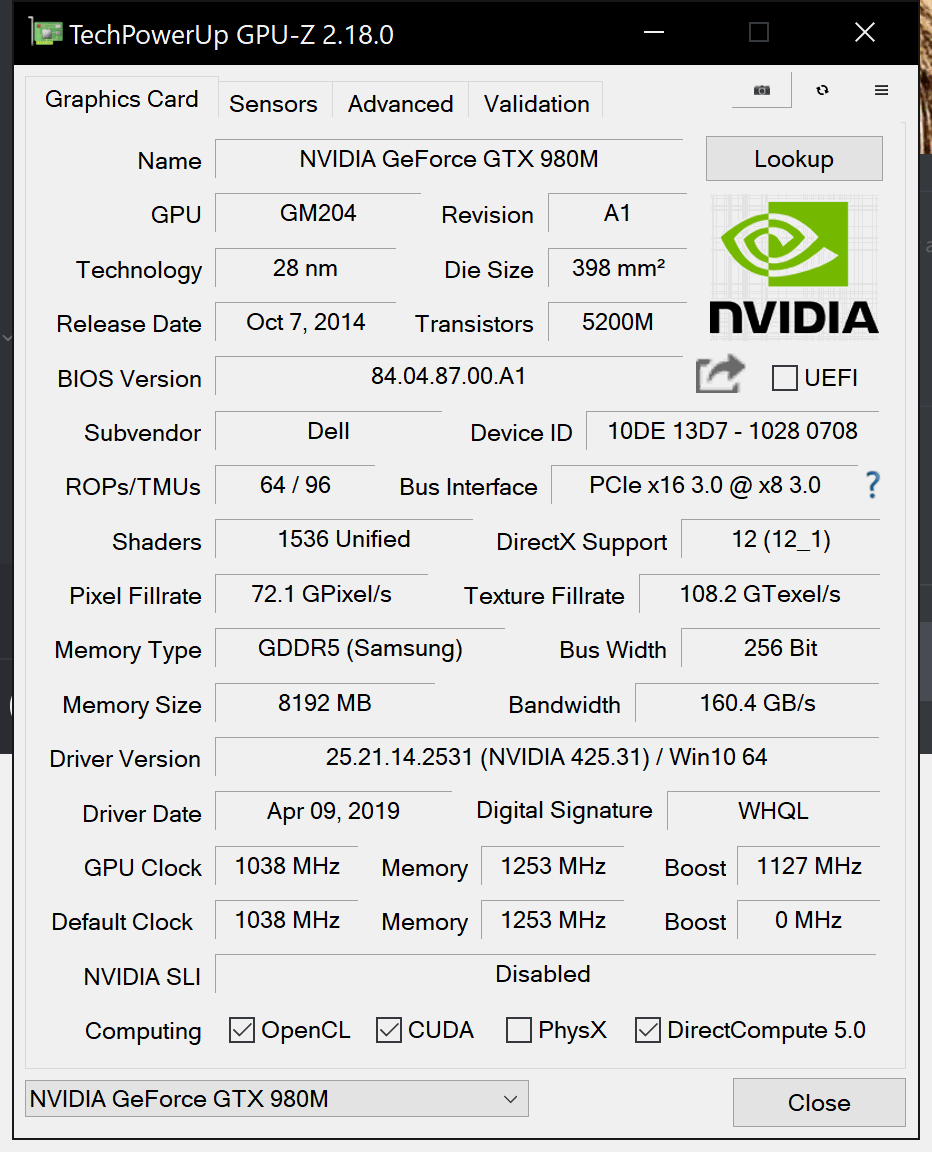The image size is (932, 1152).
Task: Click the Bus Width field 256 Bit
Action: coord(781,648)
